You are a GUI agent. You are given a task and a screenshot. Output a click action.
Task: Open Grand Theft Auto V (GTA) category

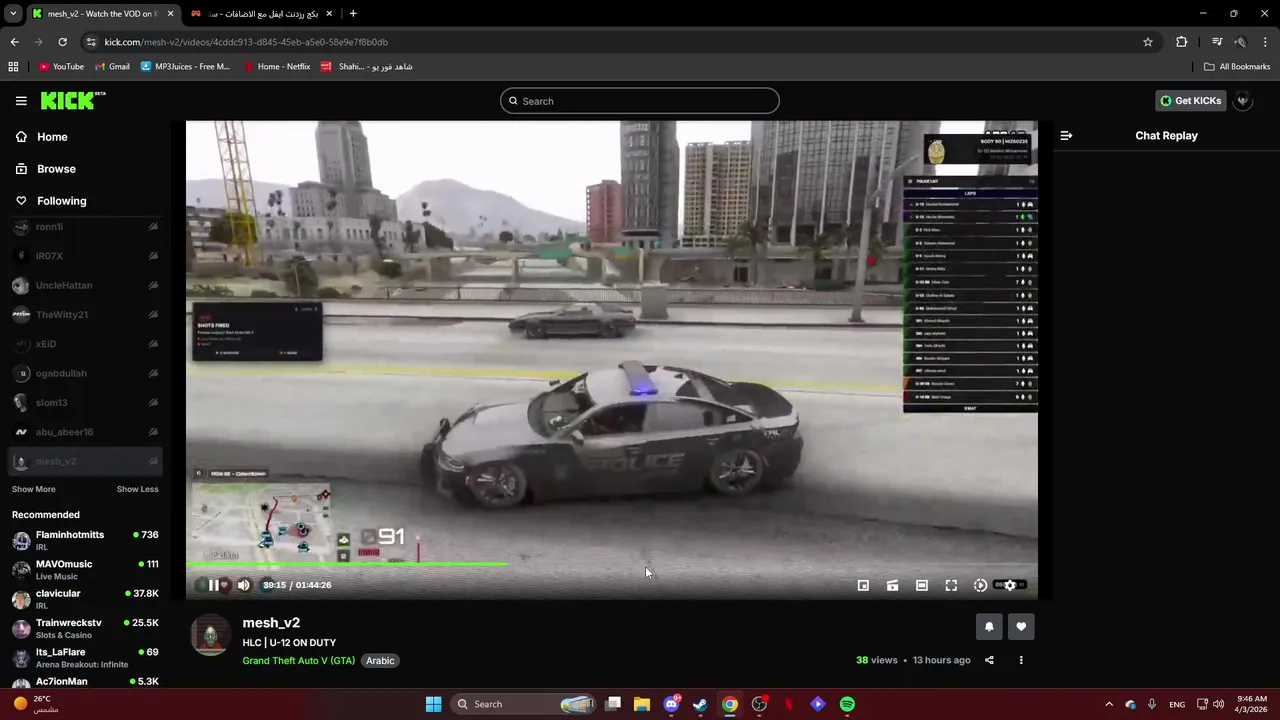(298, 660)
